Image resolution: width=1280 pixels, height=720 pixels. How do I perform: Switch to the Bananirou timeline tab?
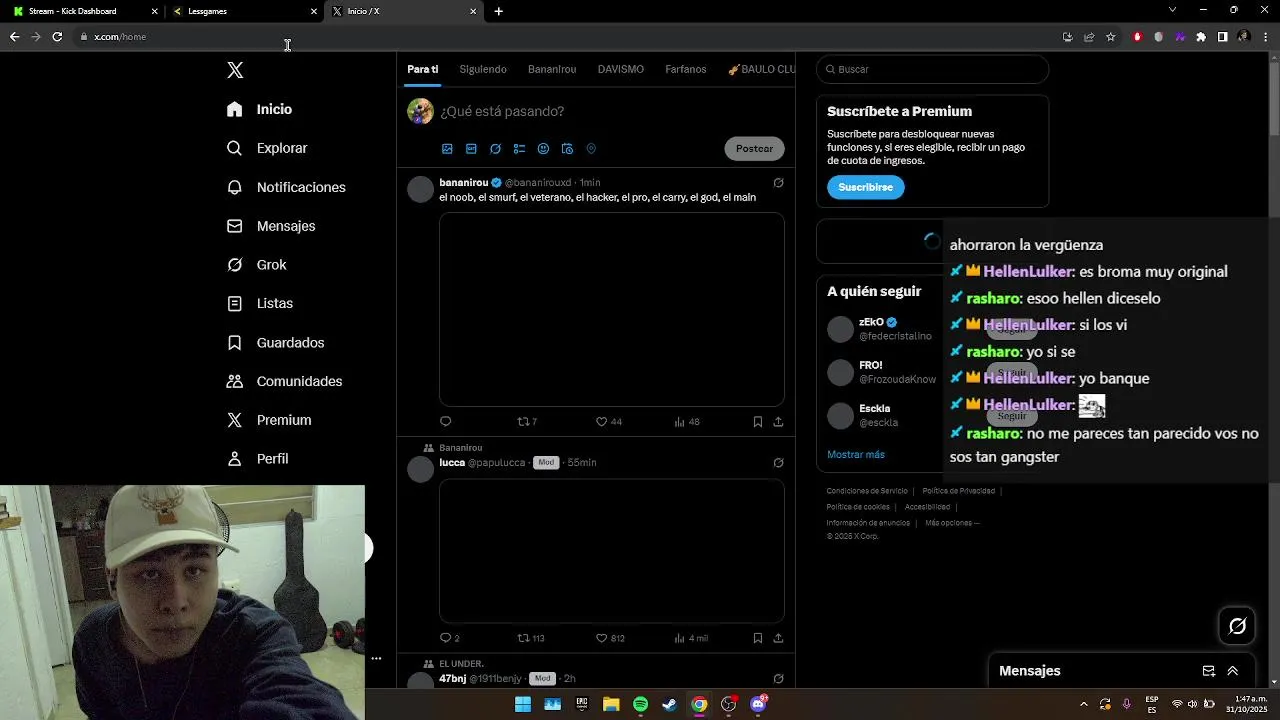[552, 69]
